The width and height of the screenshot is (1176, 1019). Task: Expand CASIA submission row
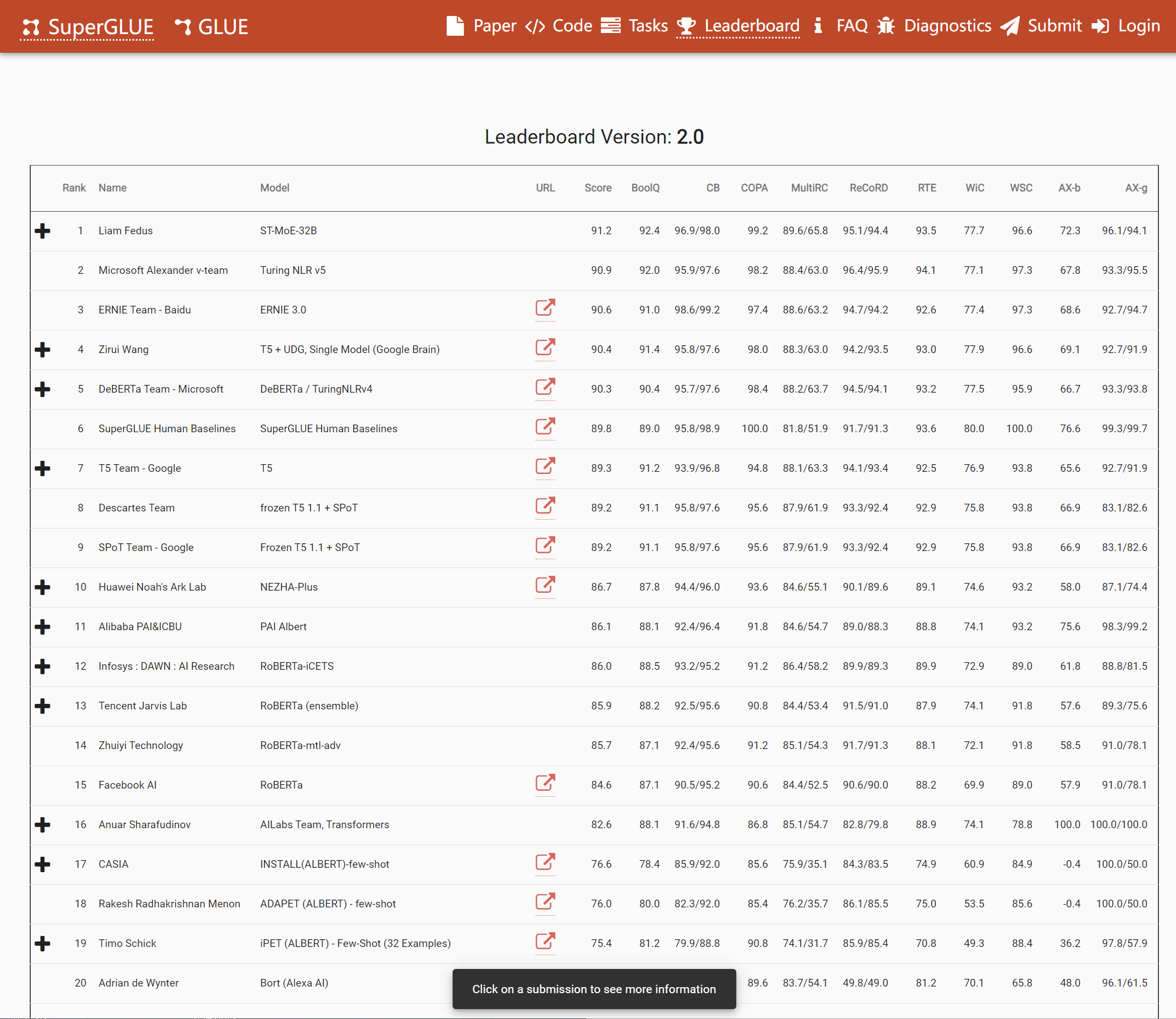click(43, 865)
